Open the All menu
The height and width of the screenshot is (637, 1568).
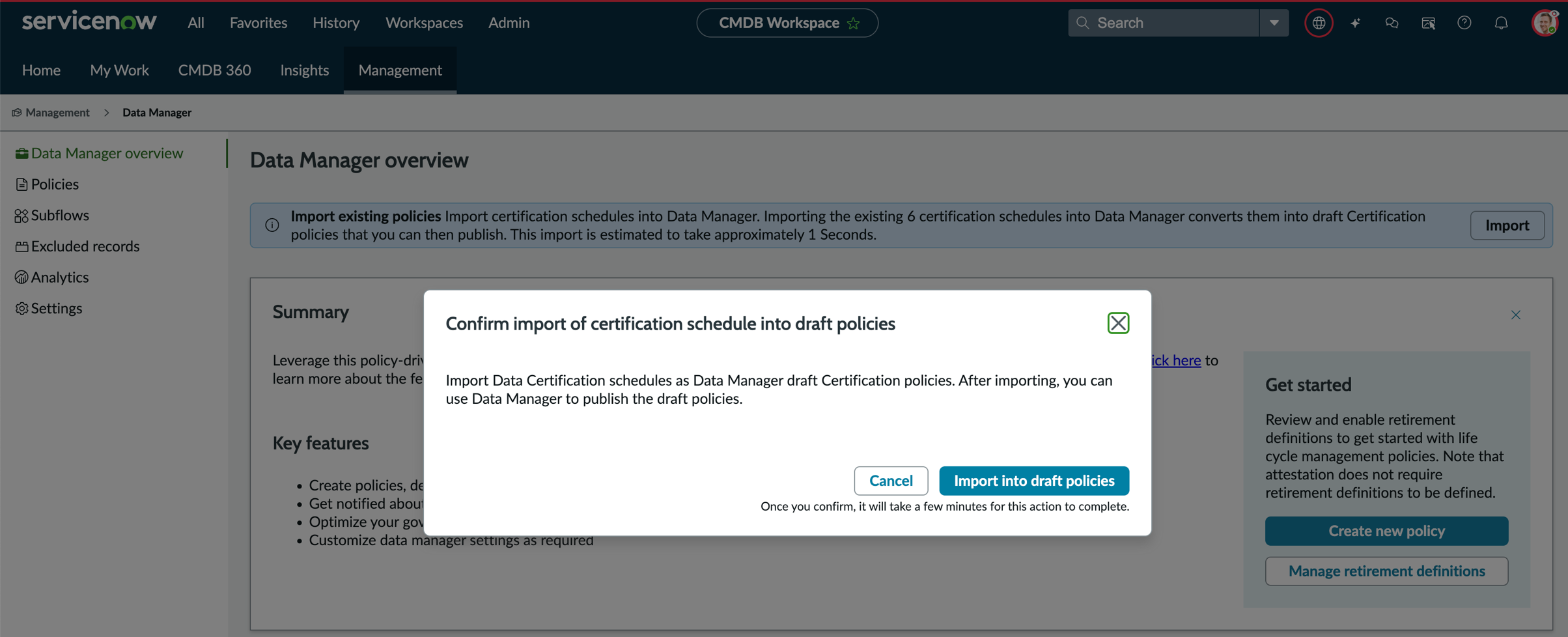[196, 23]
